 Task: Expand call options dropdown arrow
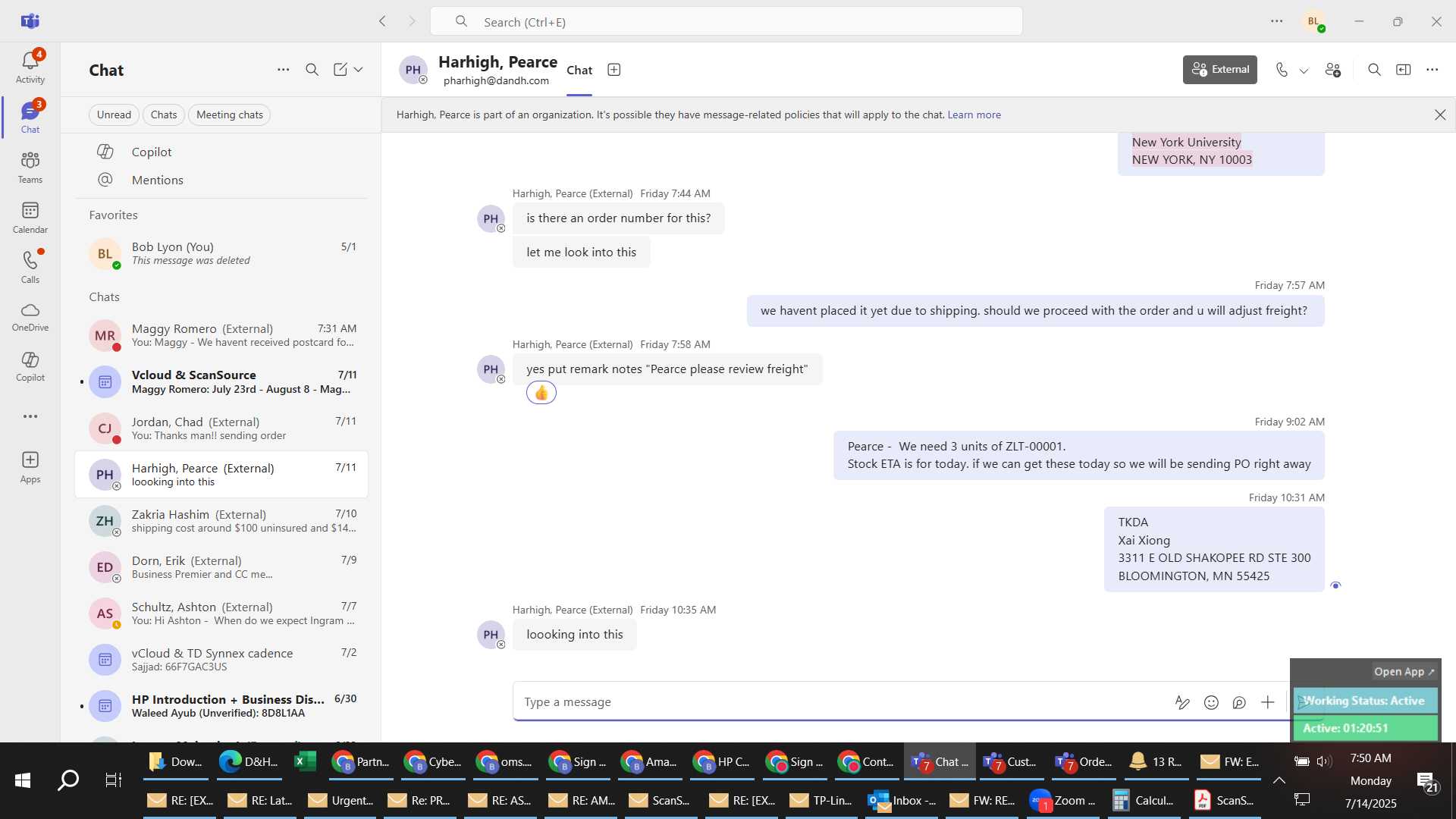[1304, 71]
